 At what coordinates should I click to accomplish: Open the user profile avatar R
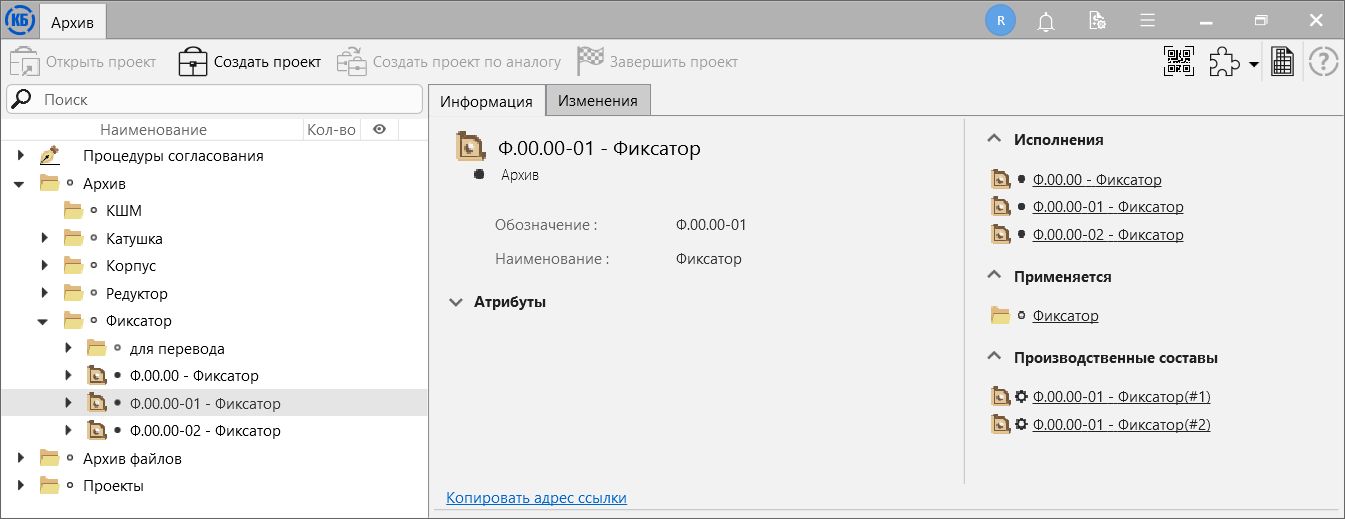[x=1000, y=20]
